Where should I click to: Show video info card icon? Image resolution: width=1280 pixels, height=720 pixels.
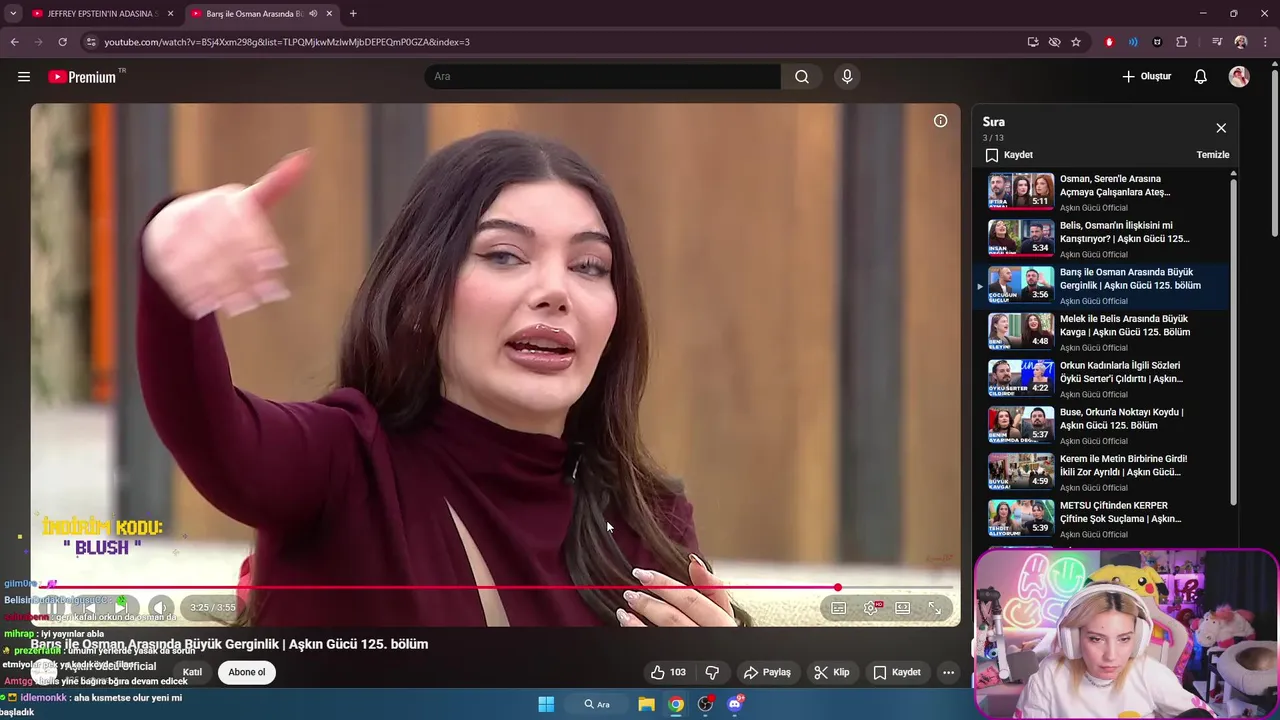940,121
